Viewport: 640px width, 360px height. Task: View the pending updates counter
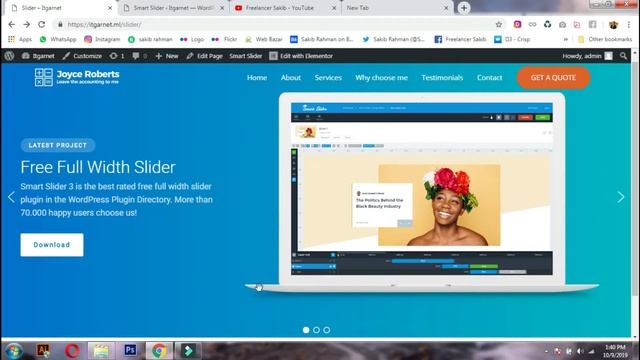click(x=117, y=56)
